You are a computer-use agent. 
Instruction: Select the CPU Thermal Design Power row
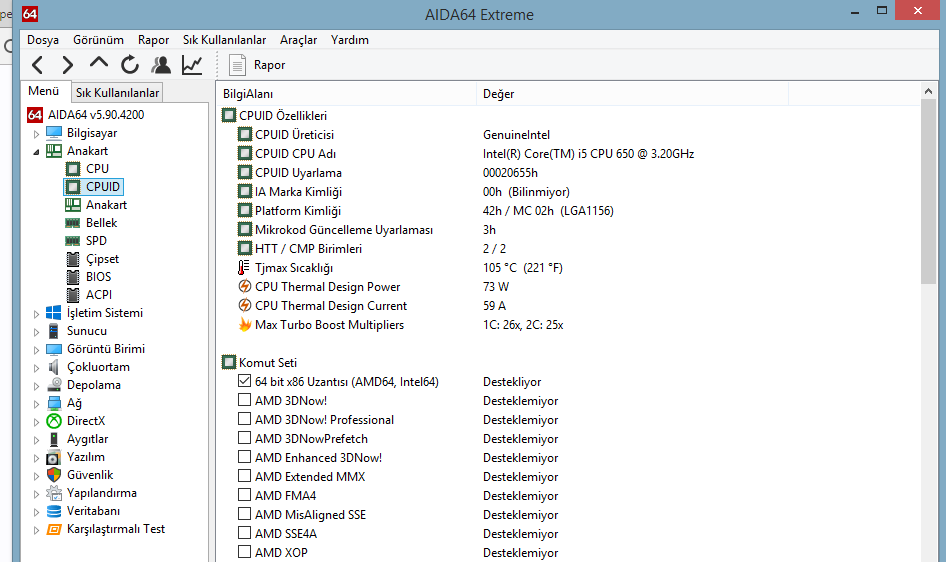(327, 287)
